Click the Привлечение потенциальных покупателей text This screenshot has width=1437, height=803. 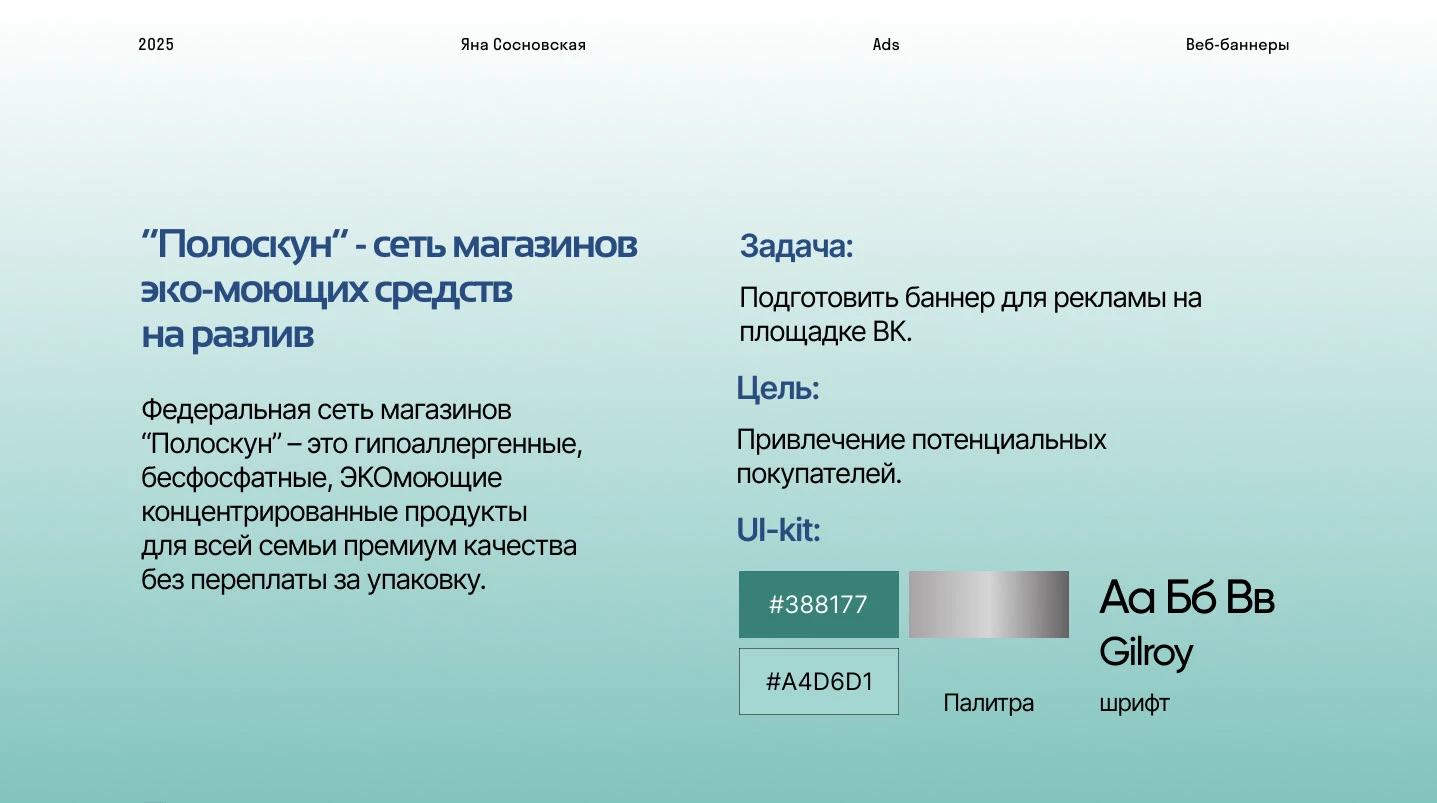click(x=921, y=457)
